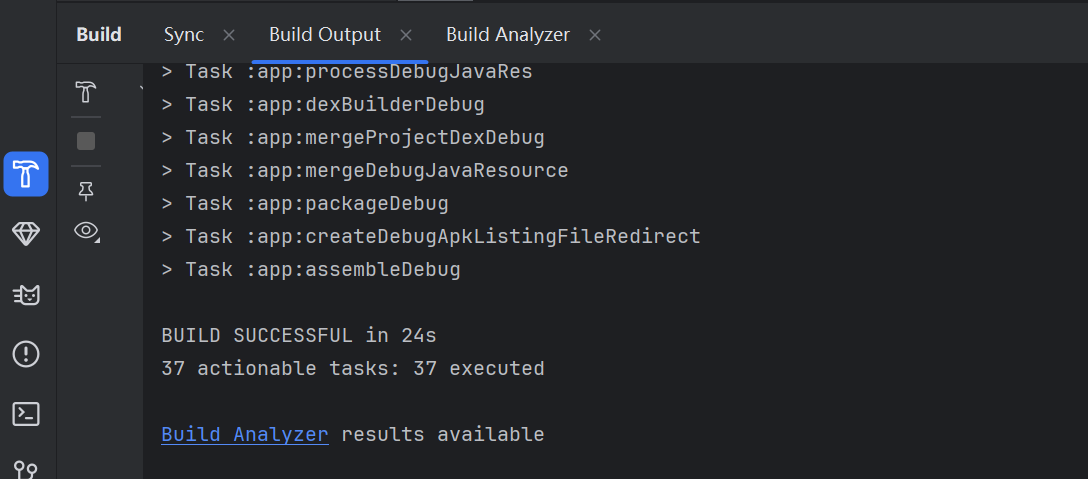The width and height of the screenshot is (1088, 479).
Task: Select the Build Output tab
Action: click(x=325, y=35)
